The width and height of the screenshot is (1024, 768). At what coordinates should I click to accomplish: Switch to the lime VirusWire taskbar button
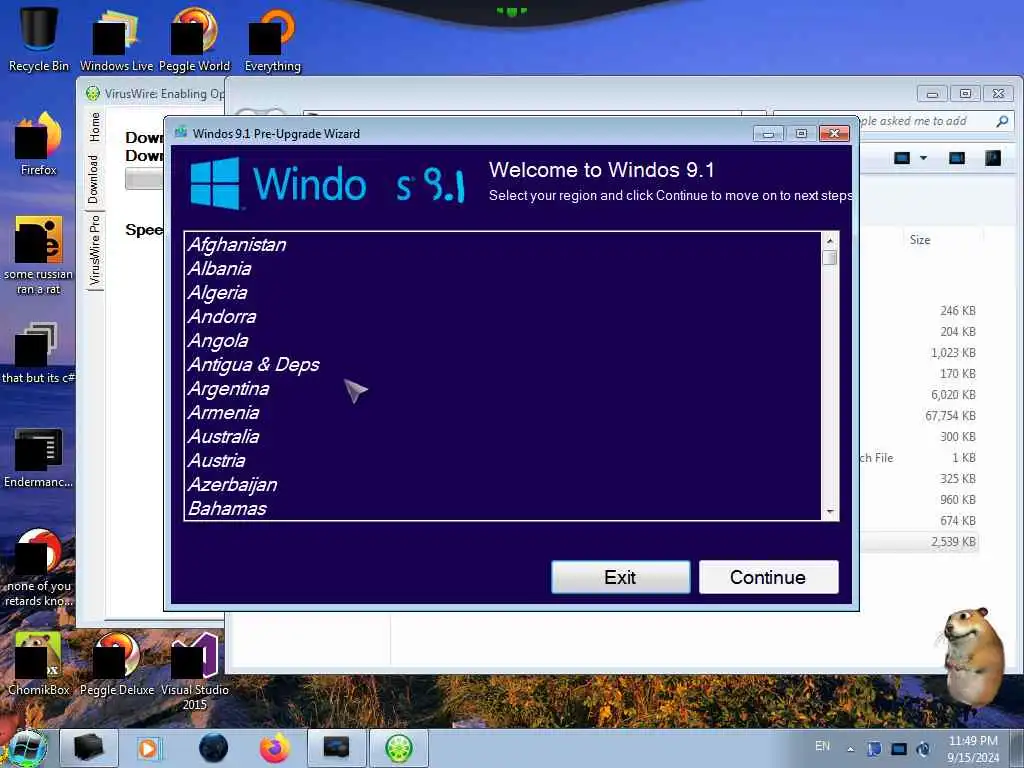399,748
